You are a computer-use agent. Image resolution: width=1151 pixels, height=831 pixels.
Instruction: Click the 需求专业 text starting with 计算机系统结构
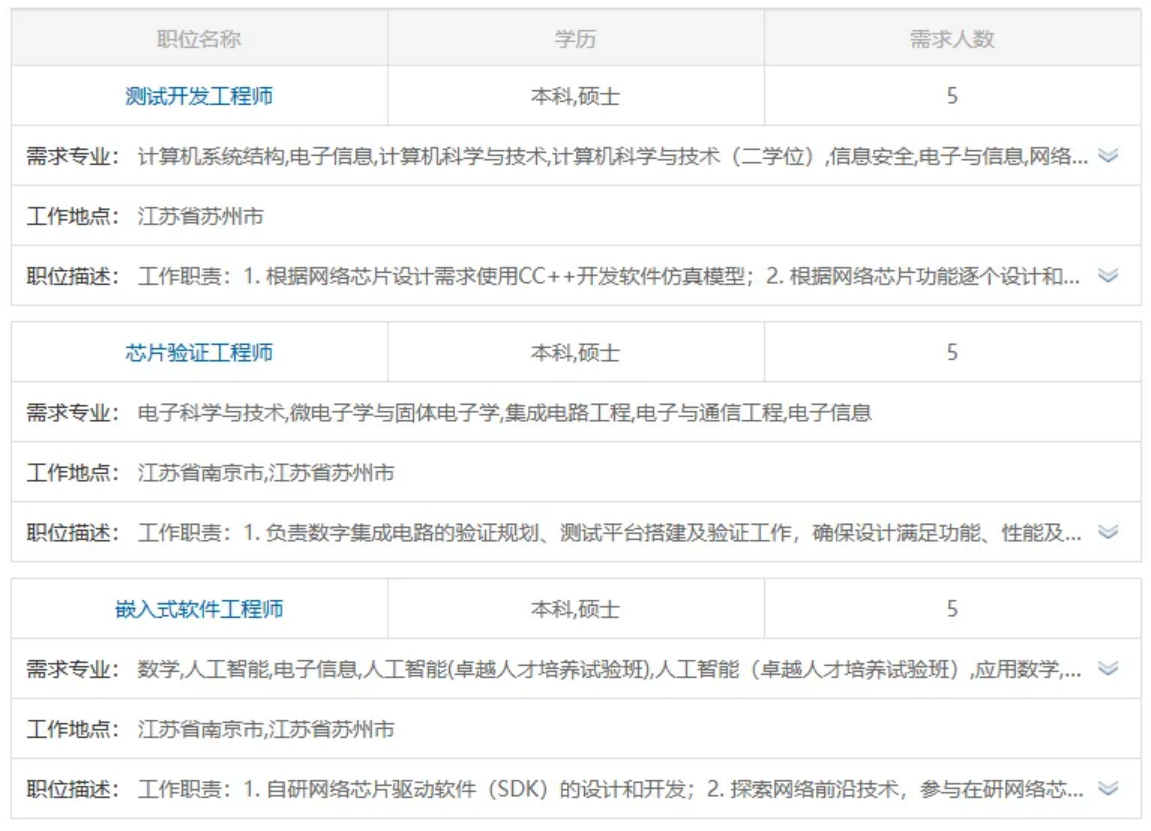(x=612, y=157)
